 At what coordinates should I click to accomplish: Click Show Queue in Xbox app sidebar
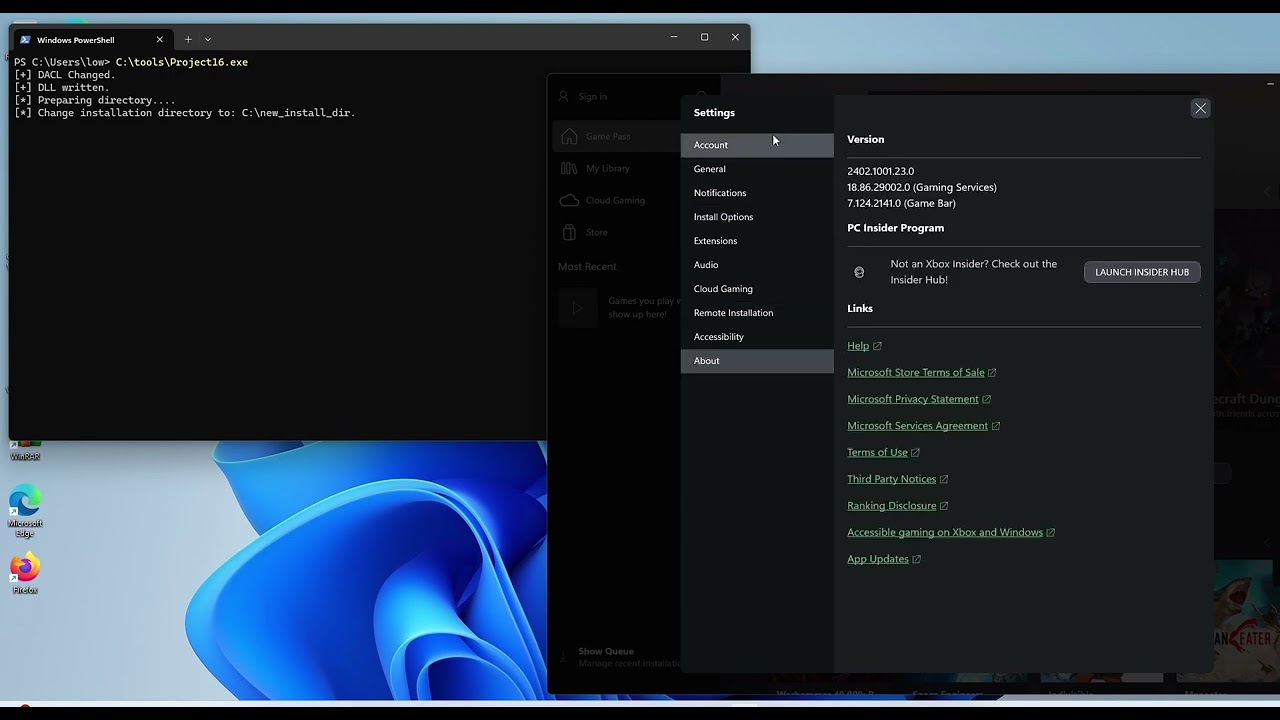point(606,651)
